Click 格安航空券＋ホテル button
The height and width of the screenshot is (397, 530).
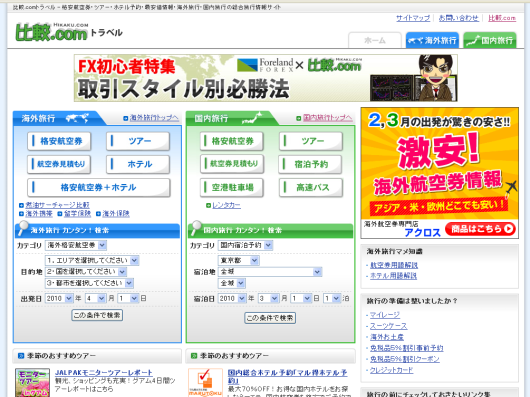coord(99,188)
